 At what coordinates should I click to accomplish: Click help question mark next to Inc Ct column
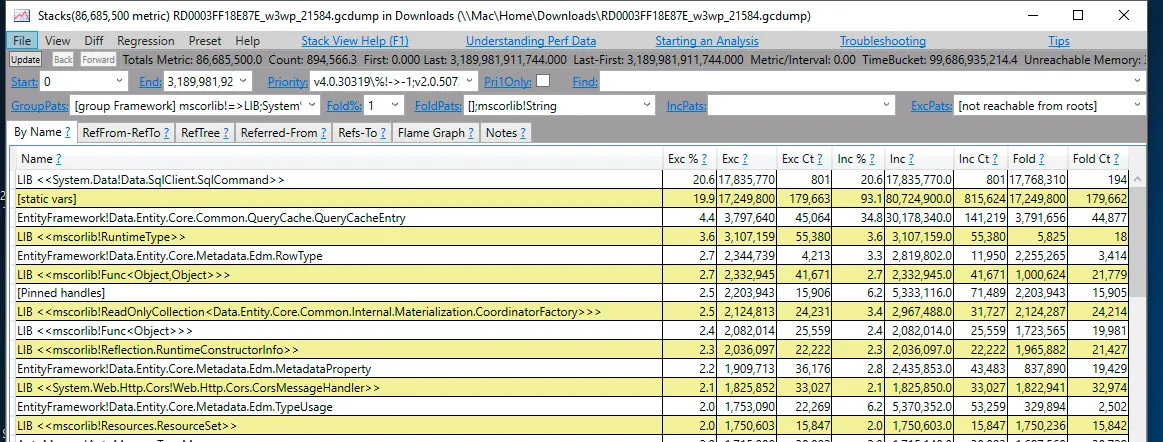[x=996, y=159]
